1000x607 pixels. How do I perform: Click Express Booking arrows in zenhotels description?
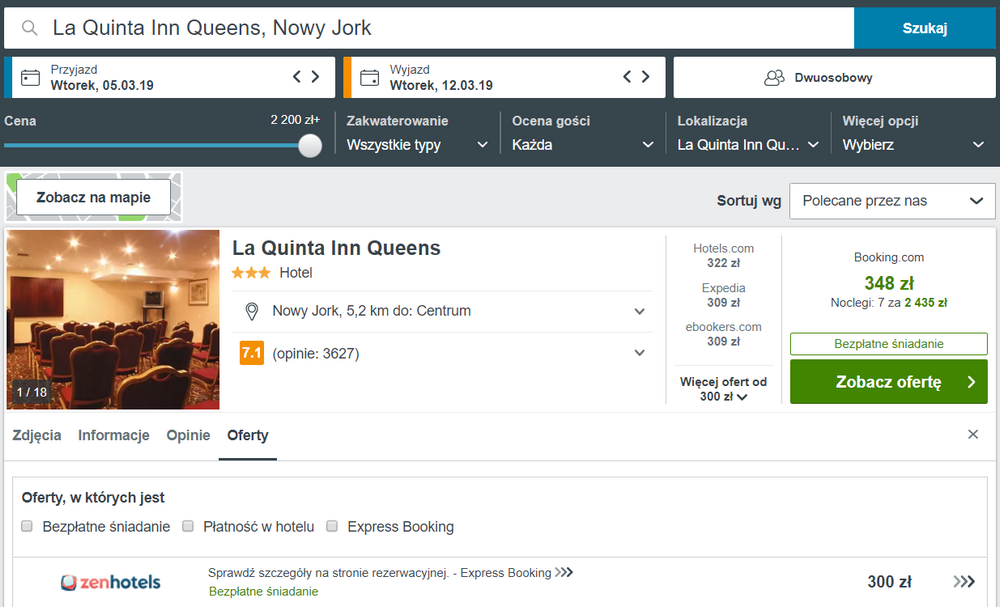coord(564,572)
